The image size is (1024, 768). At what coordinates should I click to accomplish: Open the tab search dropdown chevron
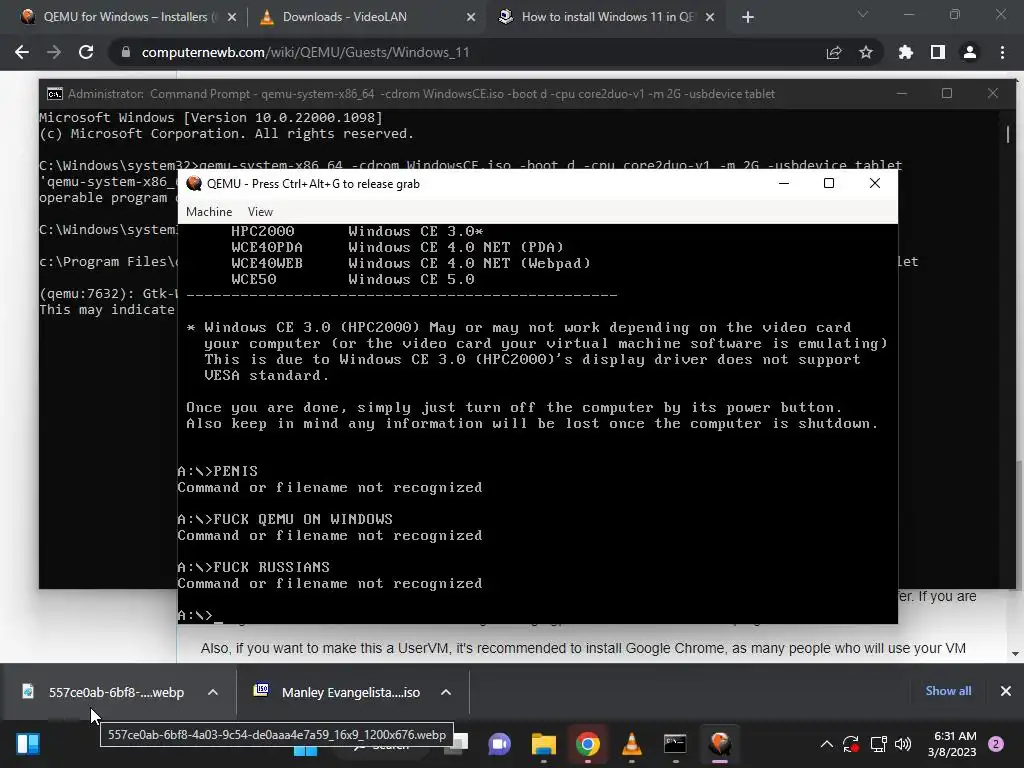pyautogui.click(x=863, y=14)
